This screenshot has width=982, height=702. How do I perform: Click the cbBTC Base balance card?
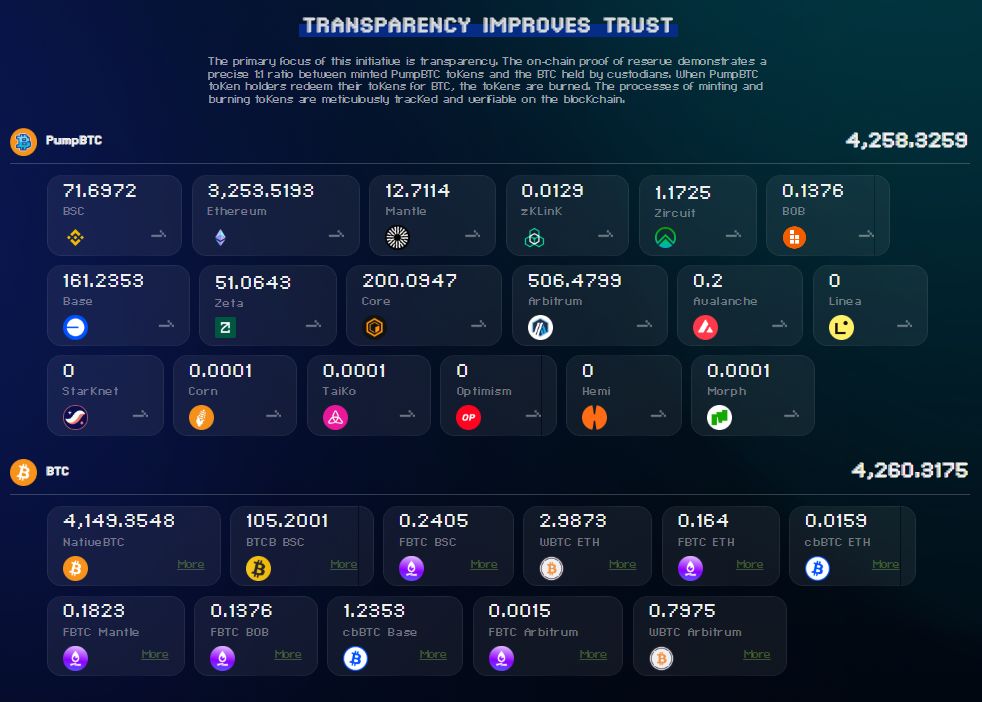394,635
